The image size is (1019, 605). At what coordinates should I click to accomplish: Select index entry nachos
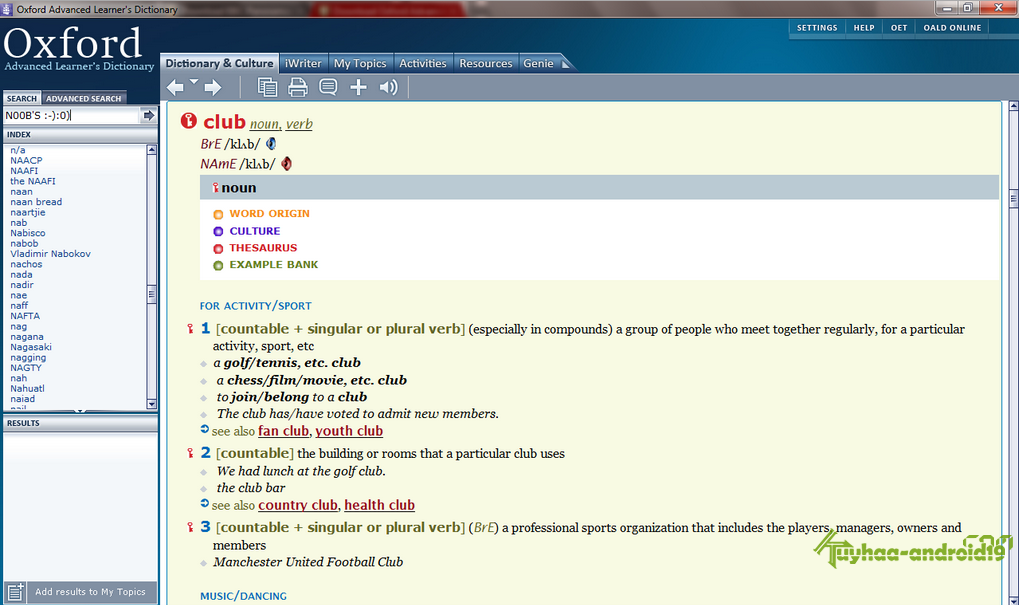pos(26,264)
